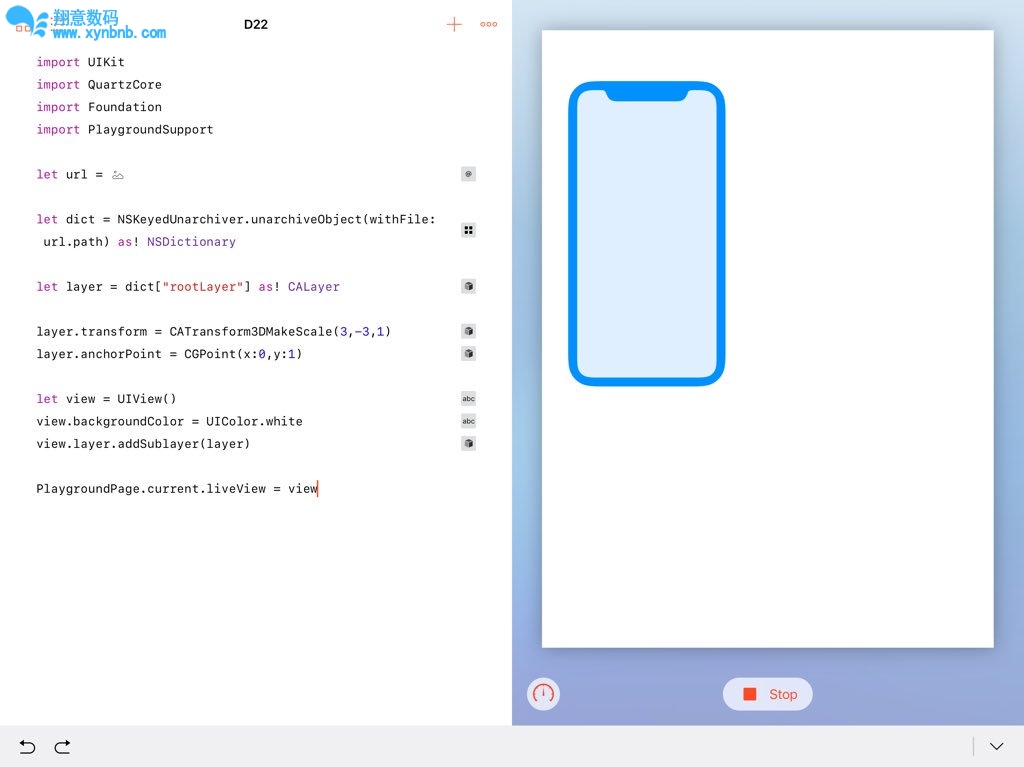The height and width of the screenshot is (767, 1024).
Task: Click the 'CALayer' type name
Action: pos(313,286)
